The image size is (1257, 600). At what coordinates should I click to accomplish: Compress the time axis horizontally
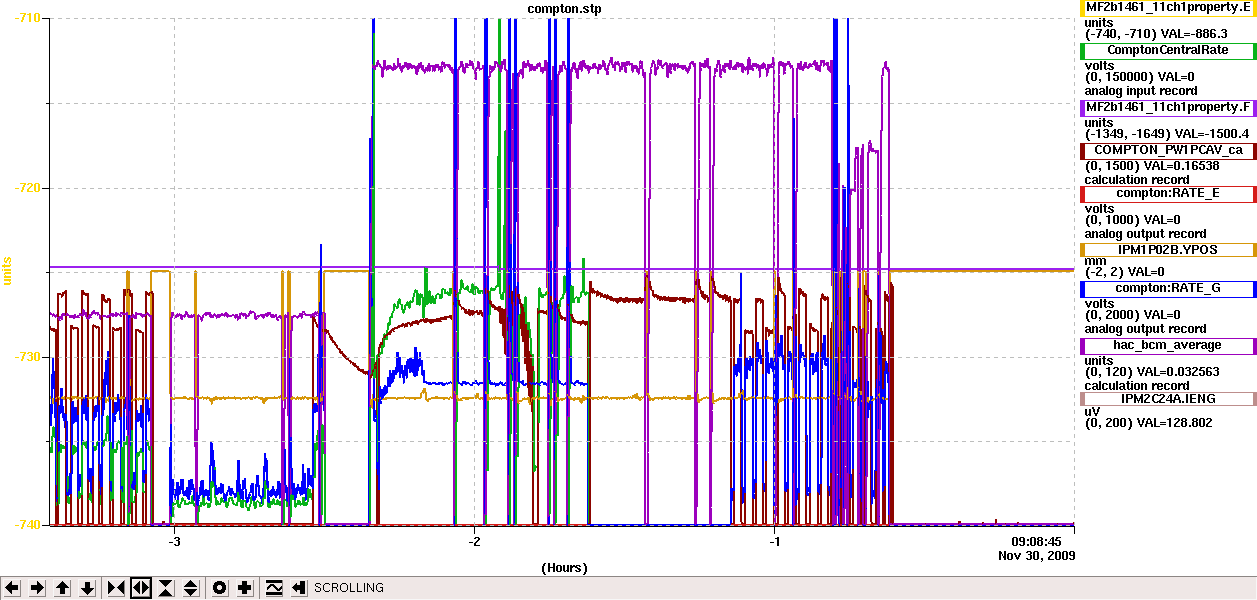(x=116, y=588)
